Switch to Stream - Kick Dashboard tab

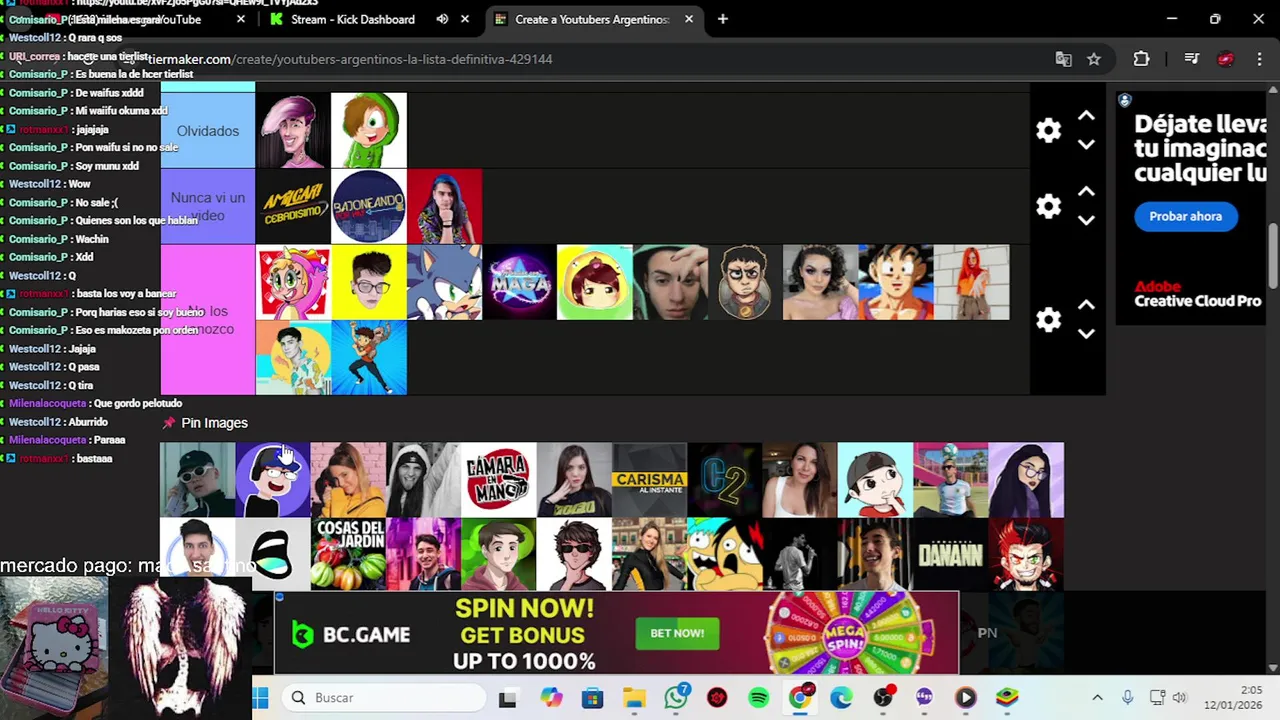pyautogui.click(x=354, y=19)
